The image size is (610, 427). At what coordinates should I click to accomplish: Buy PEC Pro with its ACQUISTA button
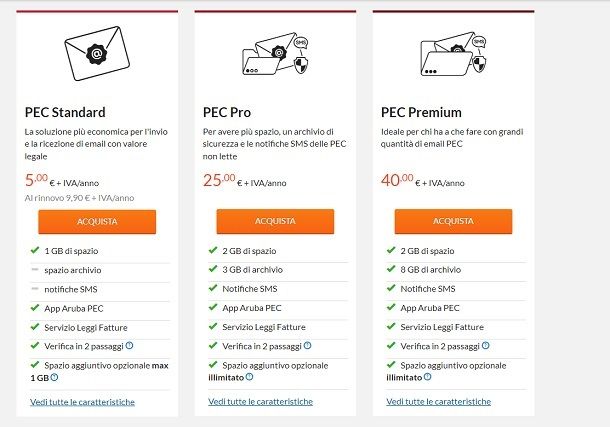click(x=275, y=221)
